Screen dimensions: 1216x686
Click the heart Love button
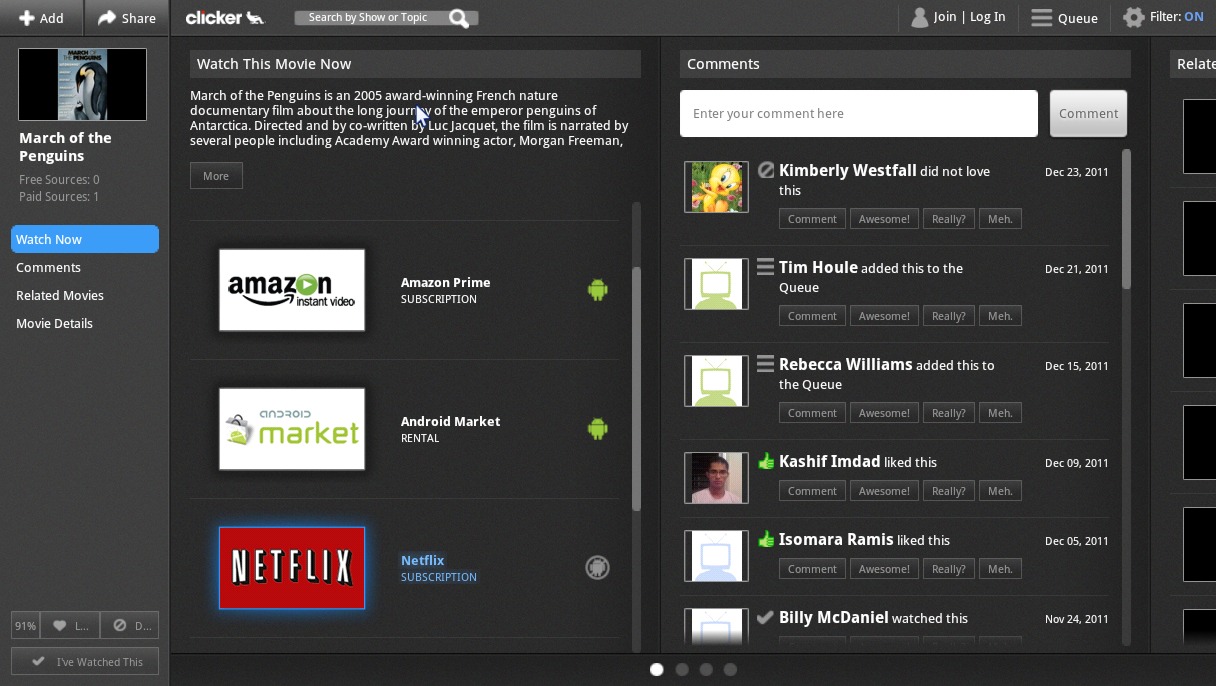tap(70, 626)
